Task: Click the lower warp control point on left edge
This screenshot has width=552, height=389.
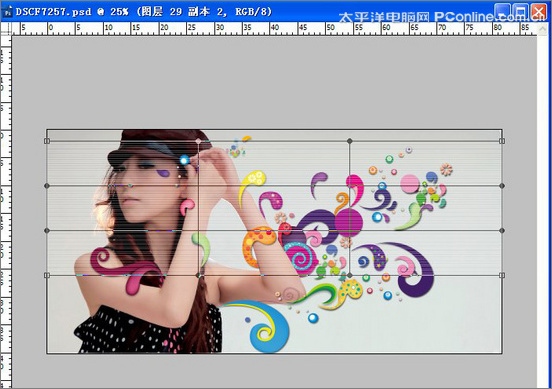Action: click(x=47, y=230)
